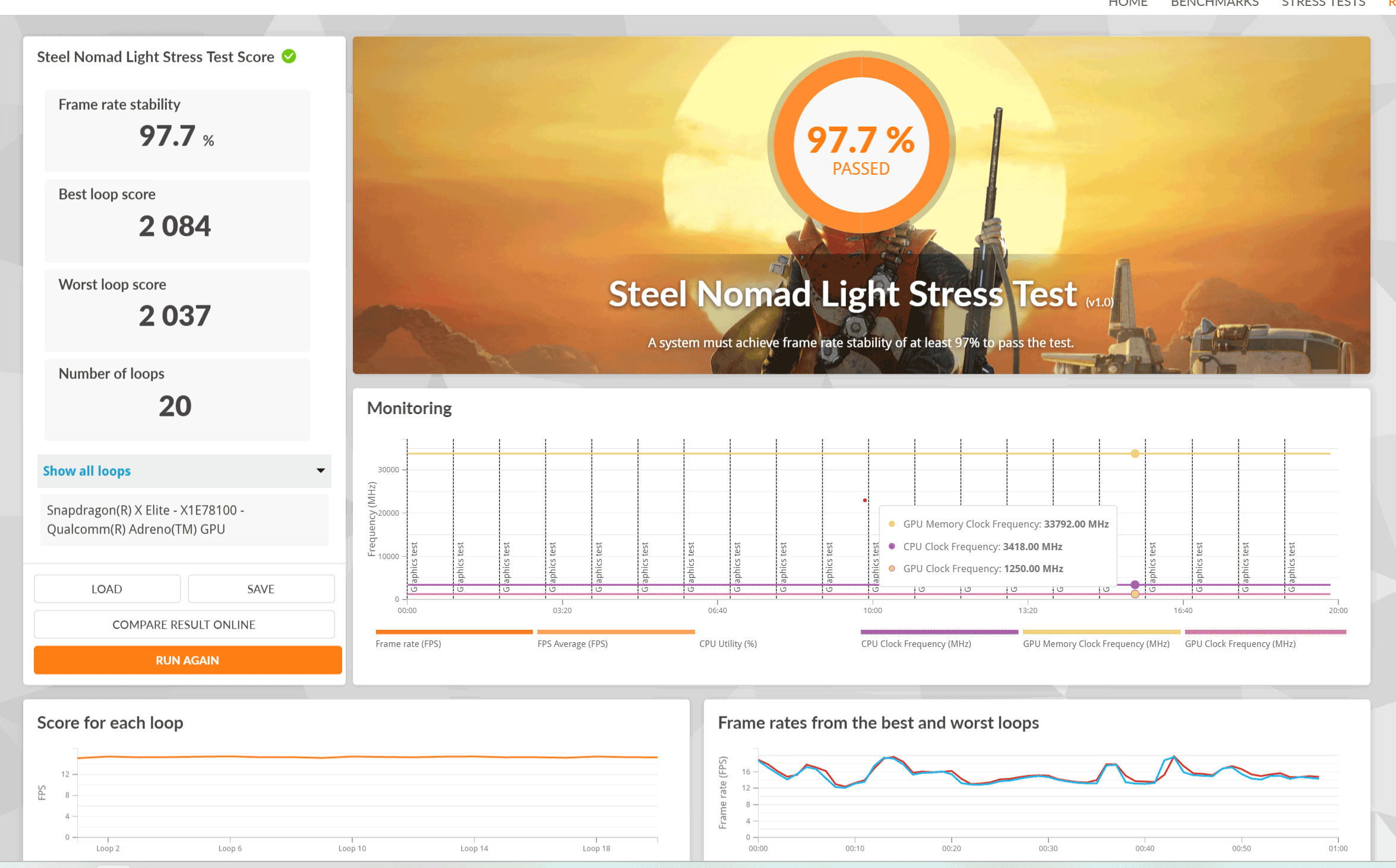Screen dimensions: 1396x868
Task: Click the 10:00 time axis label in Monitoring
Action: pos(873,610)
